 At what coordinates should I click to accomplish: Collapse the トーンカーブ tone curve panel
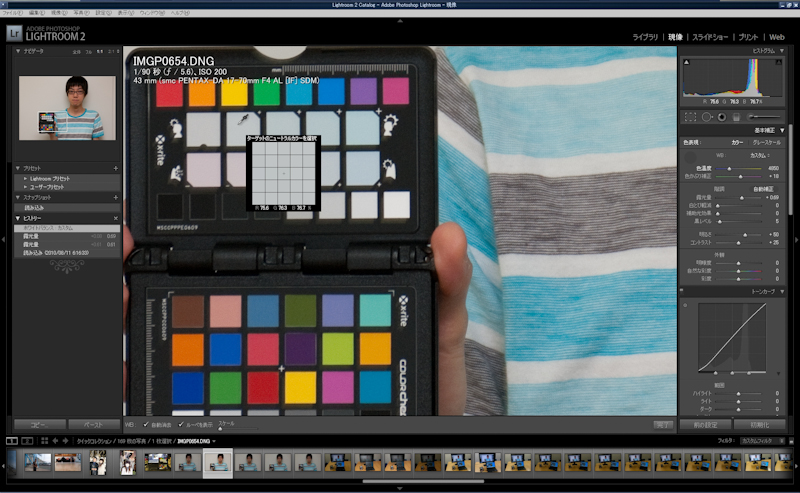[x=782, y=291]
